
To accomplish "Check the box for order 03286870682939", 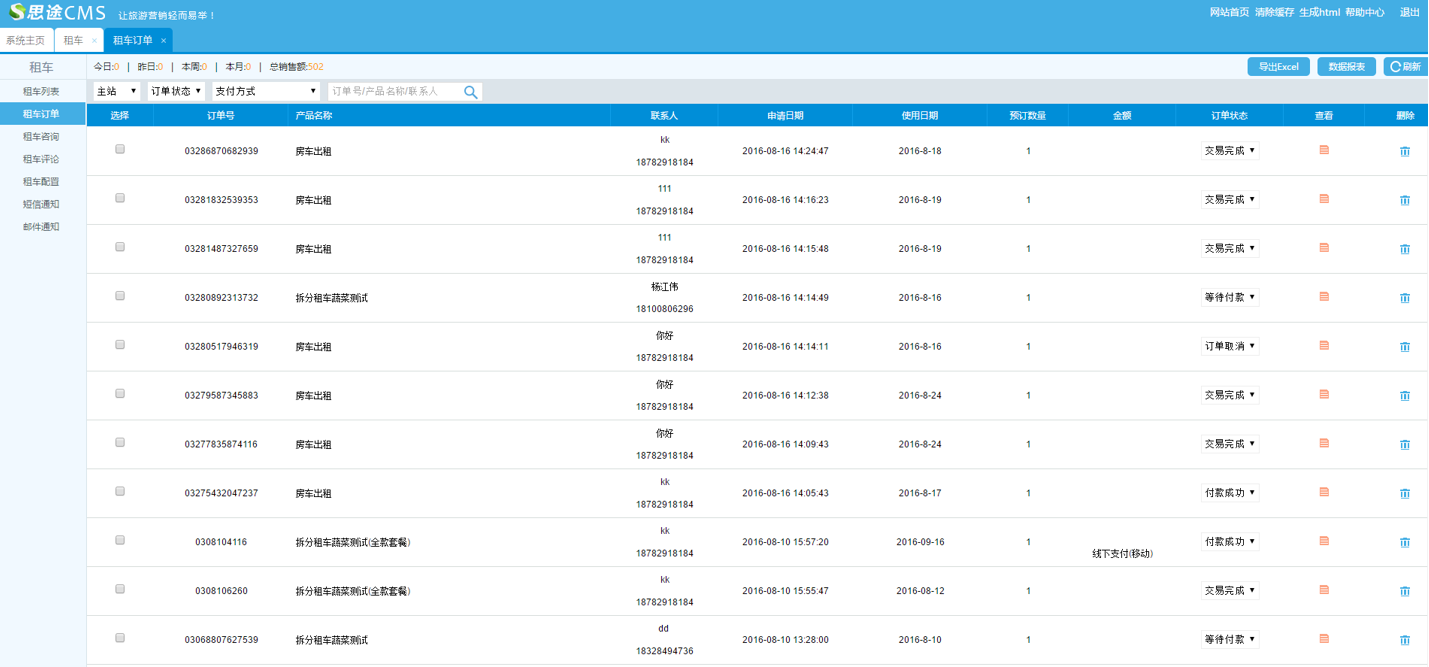I will [120, 149].
